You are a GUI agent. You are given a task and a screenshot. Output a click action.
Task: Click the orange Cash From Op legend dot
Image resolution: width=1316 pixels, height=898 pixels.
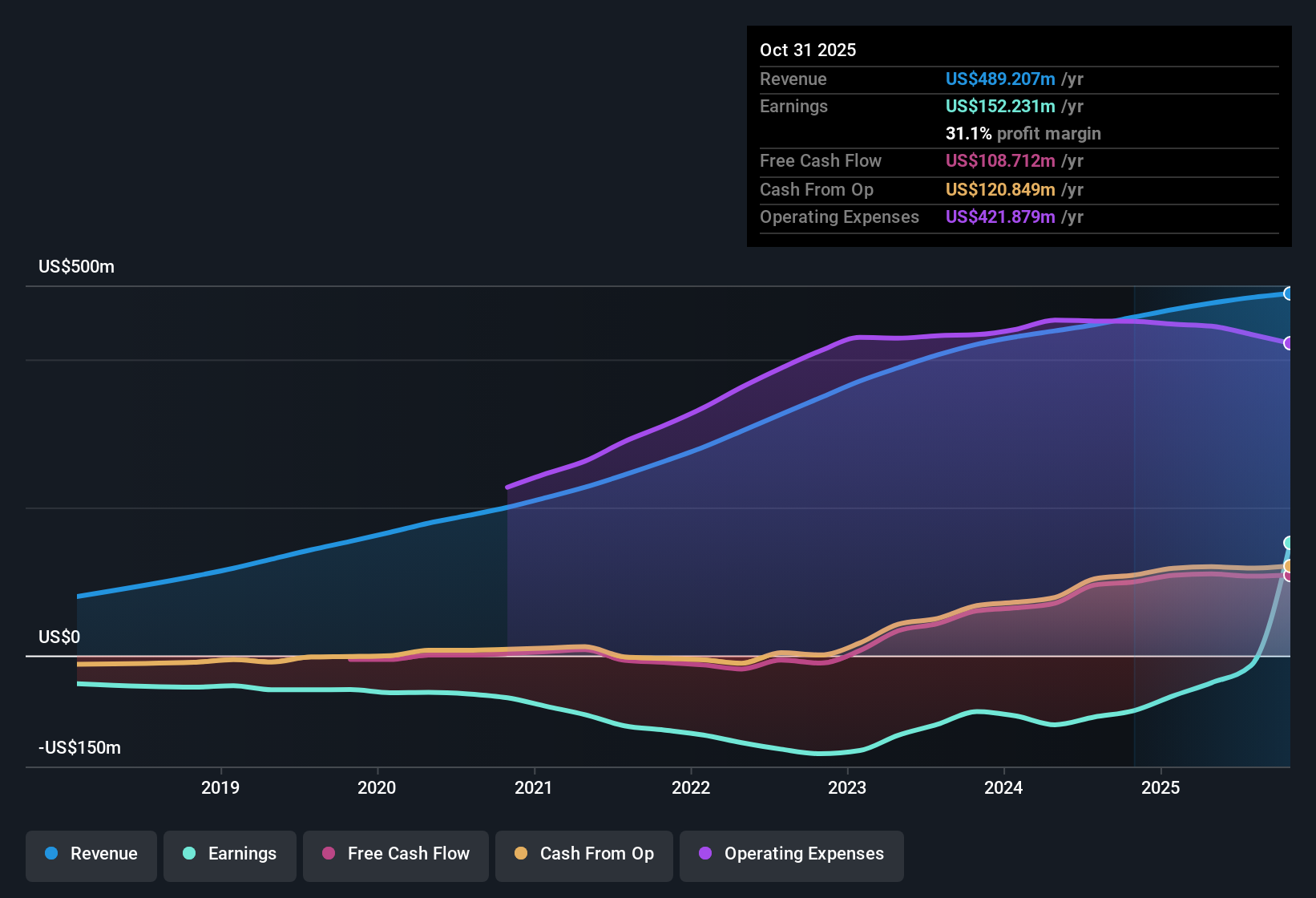click(522, 854)
